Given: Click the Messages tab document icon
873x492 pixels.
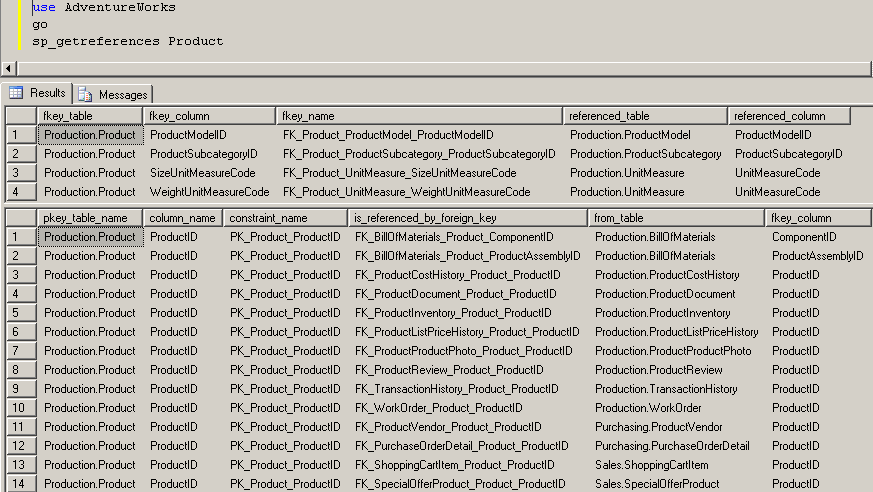Looking at the screenshot, I should click(85, 95).
